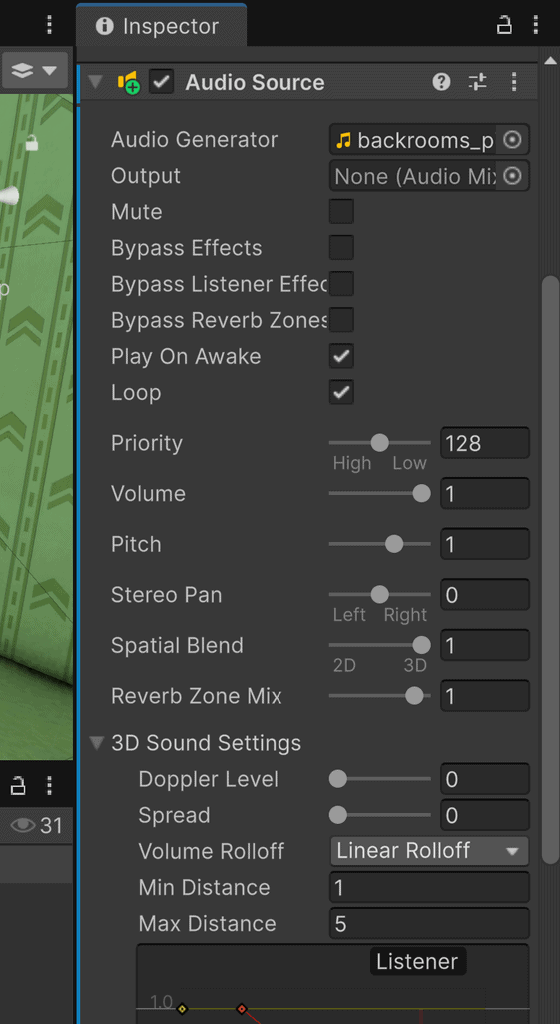
Task: Click the Reverb Zone Mix slider handle
Action: (414, 696)
